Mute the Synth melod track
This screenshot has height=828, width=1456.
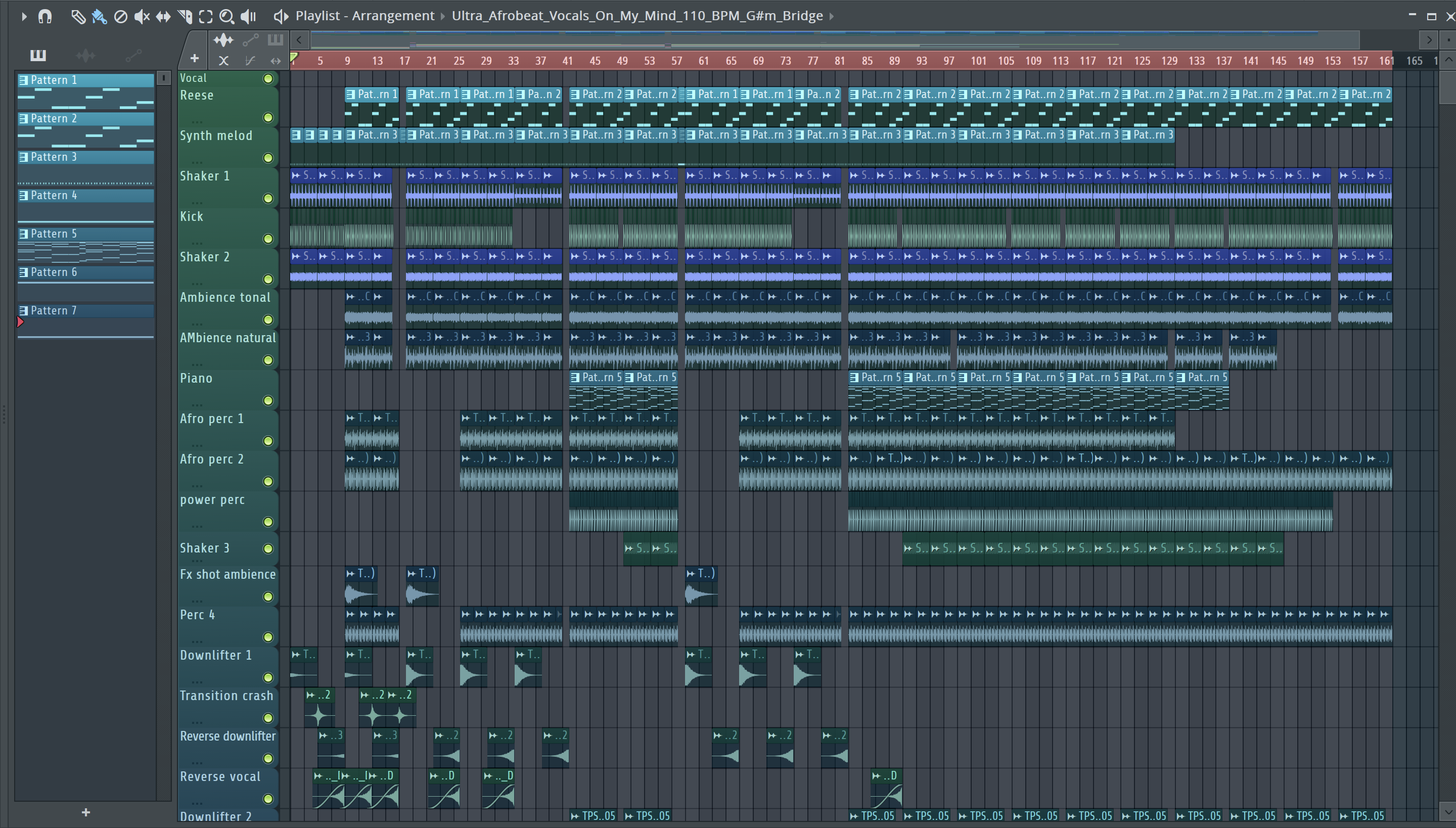[x=268, y=158]
